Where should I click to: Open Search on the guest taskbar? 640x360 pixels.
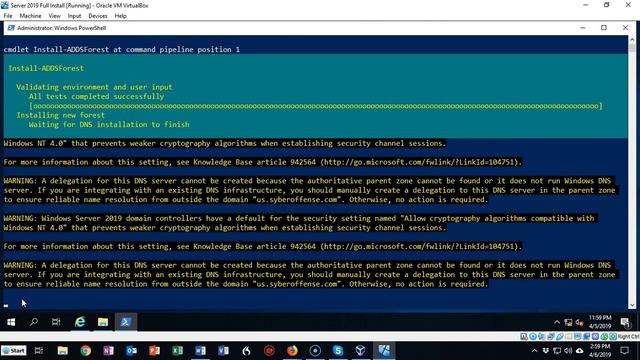tap(34, 322)
